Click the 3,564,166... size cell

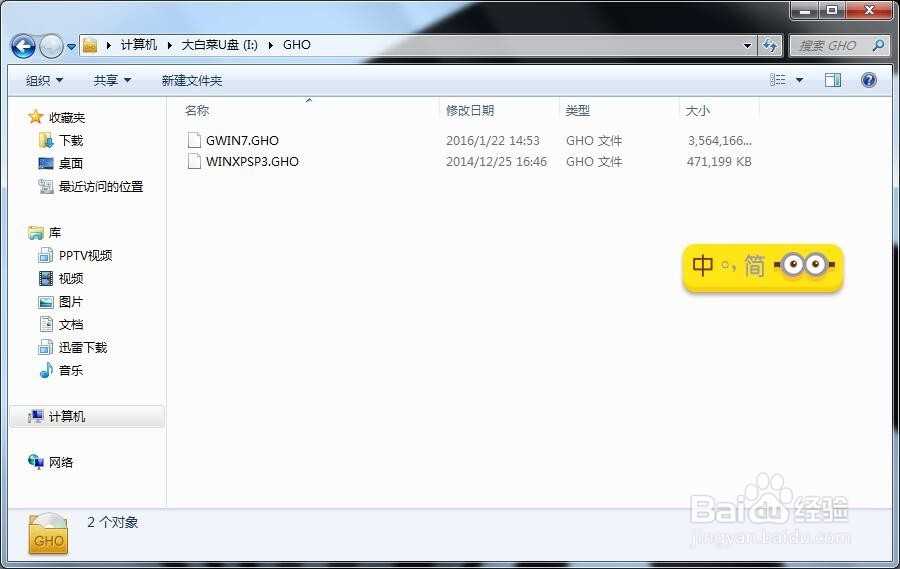(x=720, y=140)
